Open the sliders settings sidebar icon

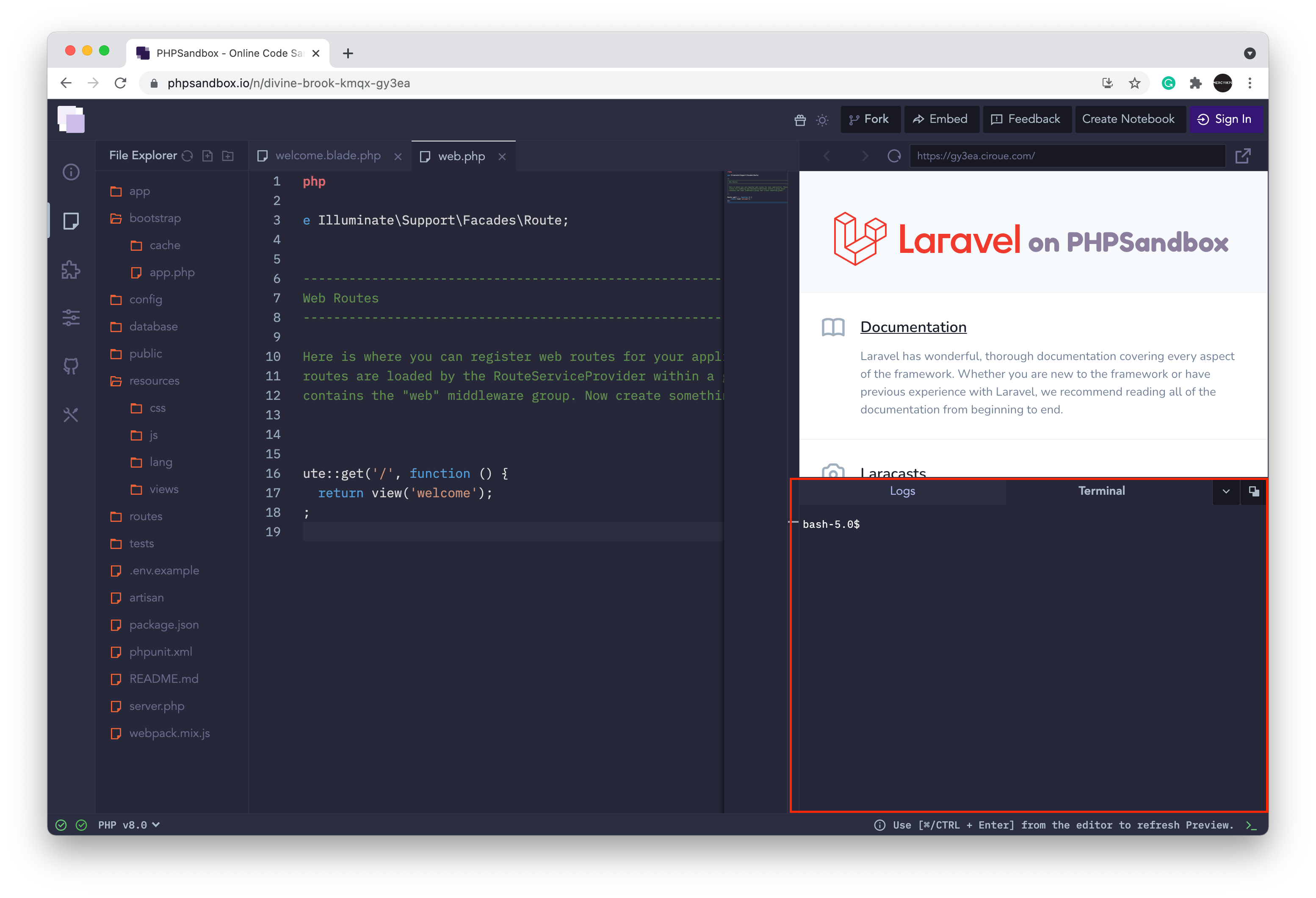(71, 317)
